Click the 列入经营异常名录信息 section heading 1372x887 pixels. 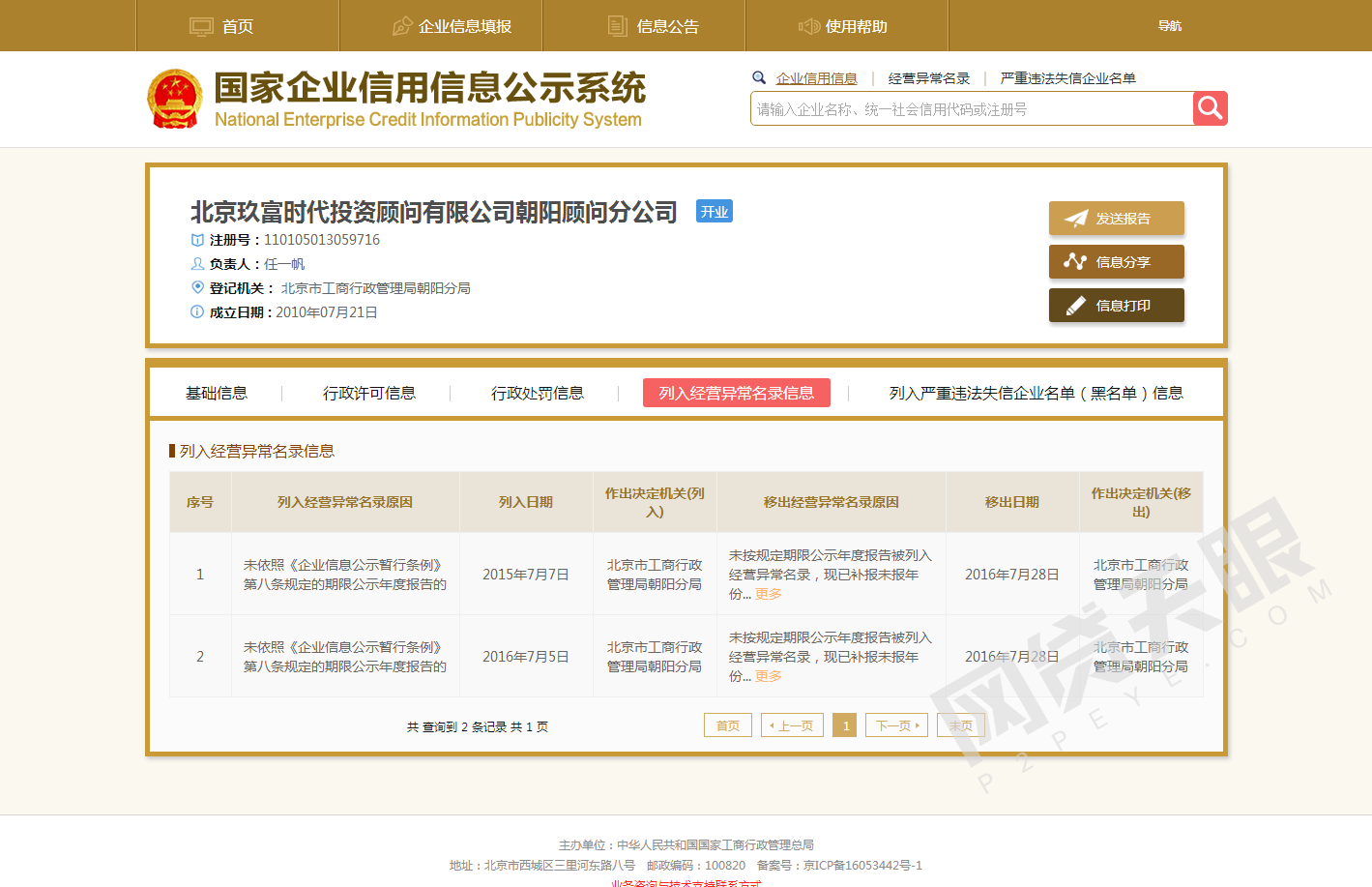(257, 451)
